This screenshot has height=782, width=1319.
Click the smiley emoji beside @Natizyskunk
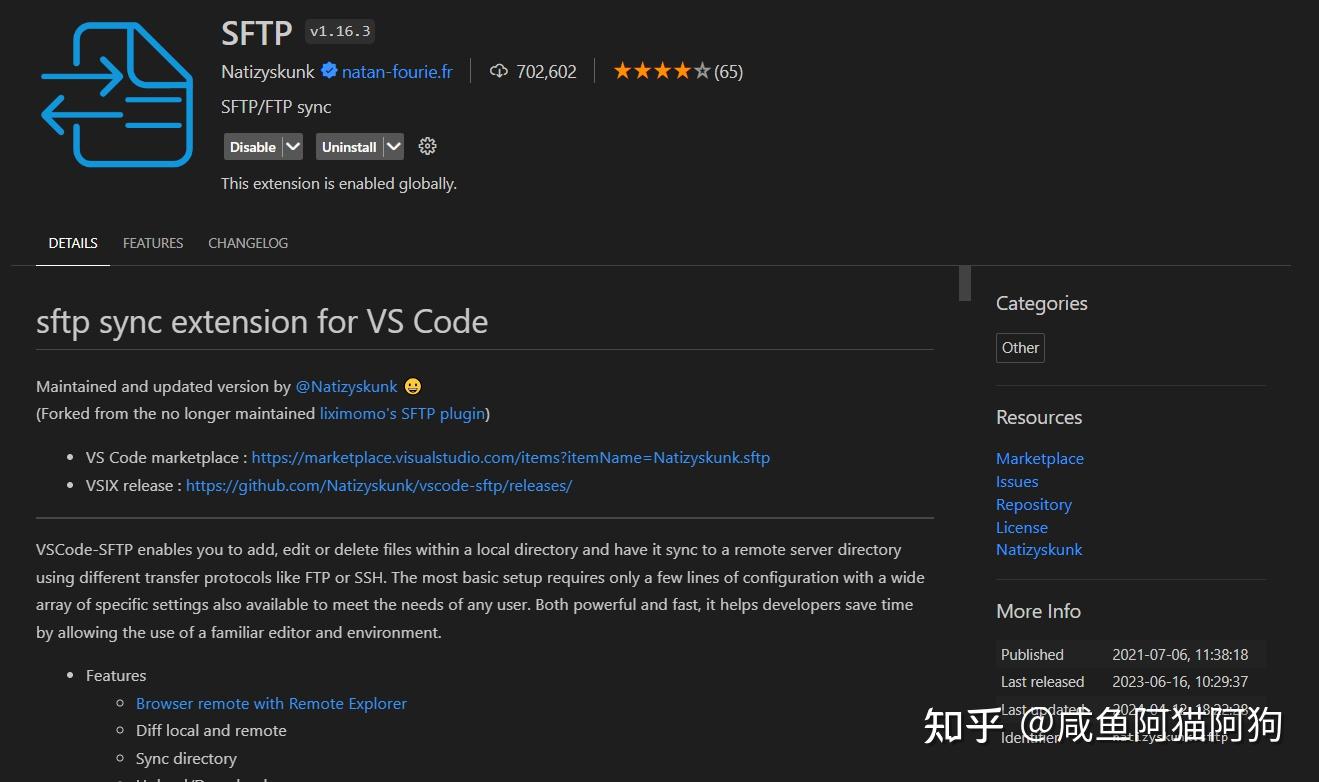coord(412,386)
